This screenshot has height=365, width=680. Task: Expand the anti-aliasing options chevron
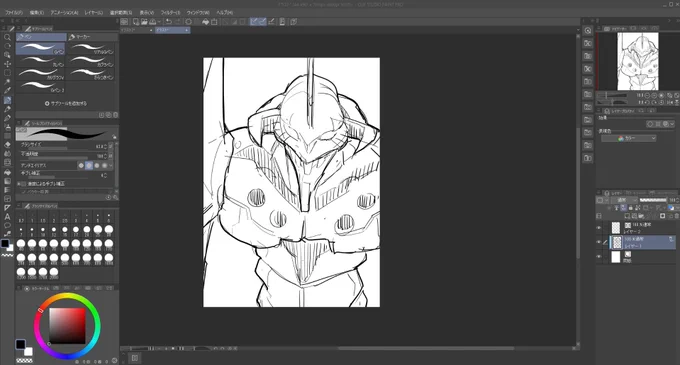[111, 165]
